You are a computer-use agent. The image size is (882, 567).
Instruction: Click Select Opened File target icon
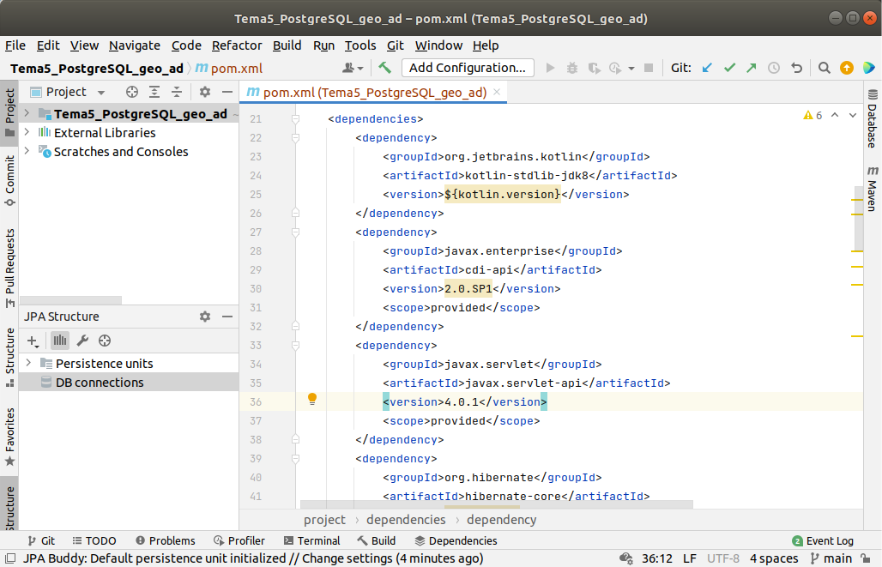132,92
